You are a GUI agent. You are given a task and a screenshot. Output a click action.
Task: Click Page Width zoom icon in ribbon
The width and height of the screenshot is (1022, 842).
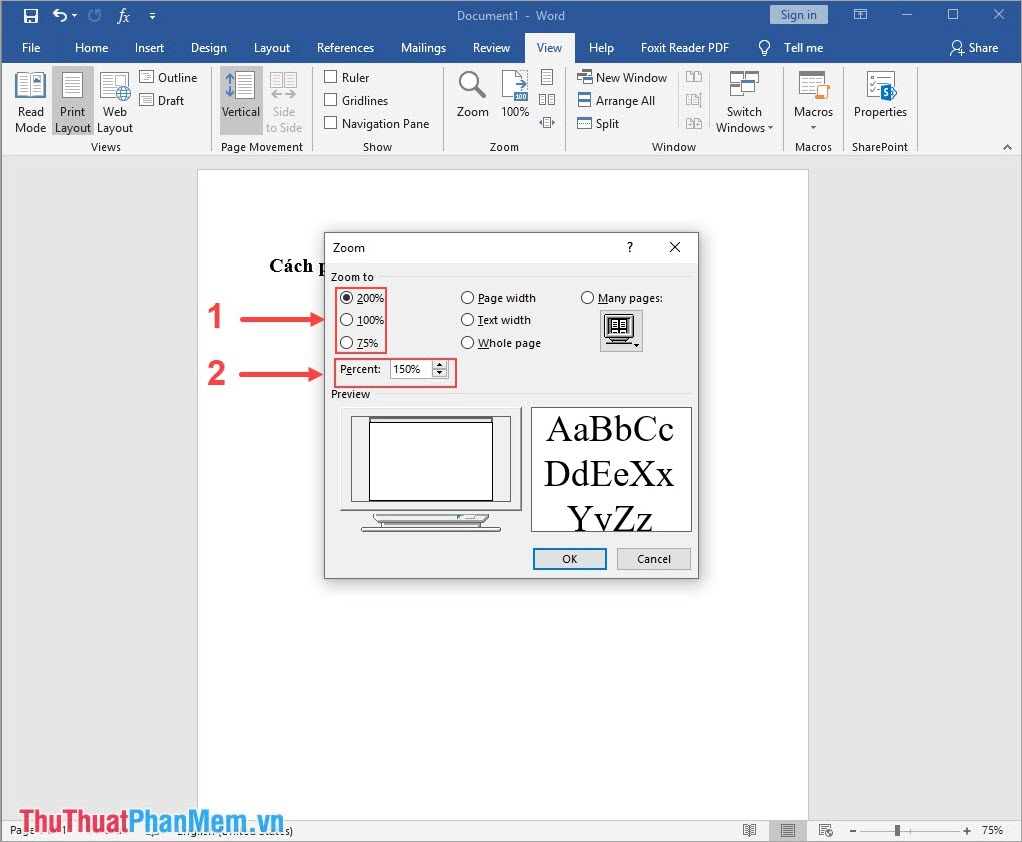[547, 123]
